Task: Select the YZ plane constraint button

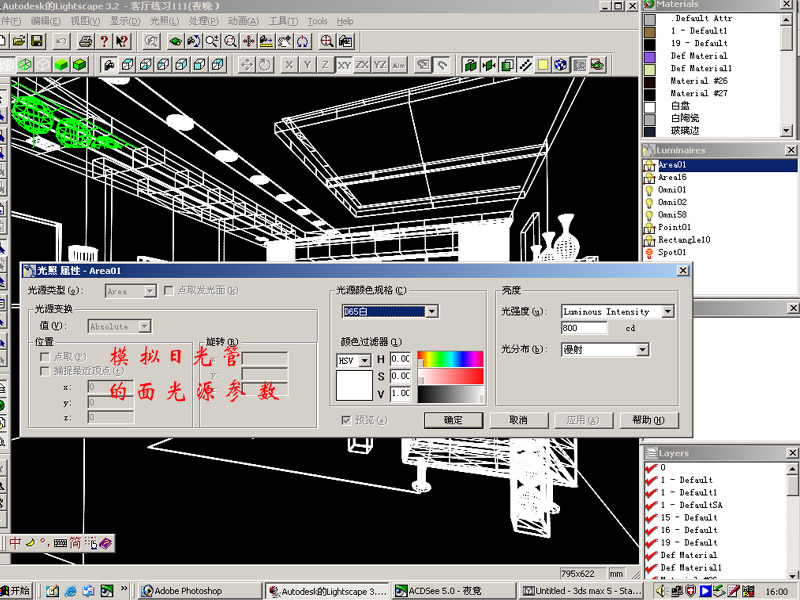Action: 380,65
